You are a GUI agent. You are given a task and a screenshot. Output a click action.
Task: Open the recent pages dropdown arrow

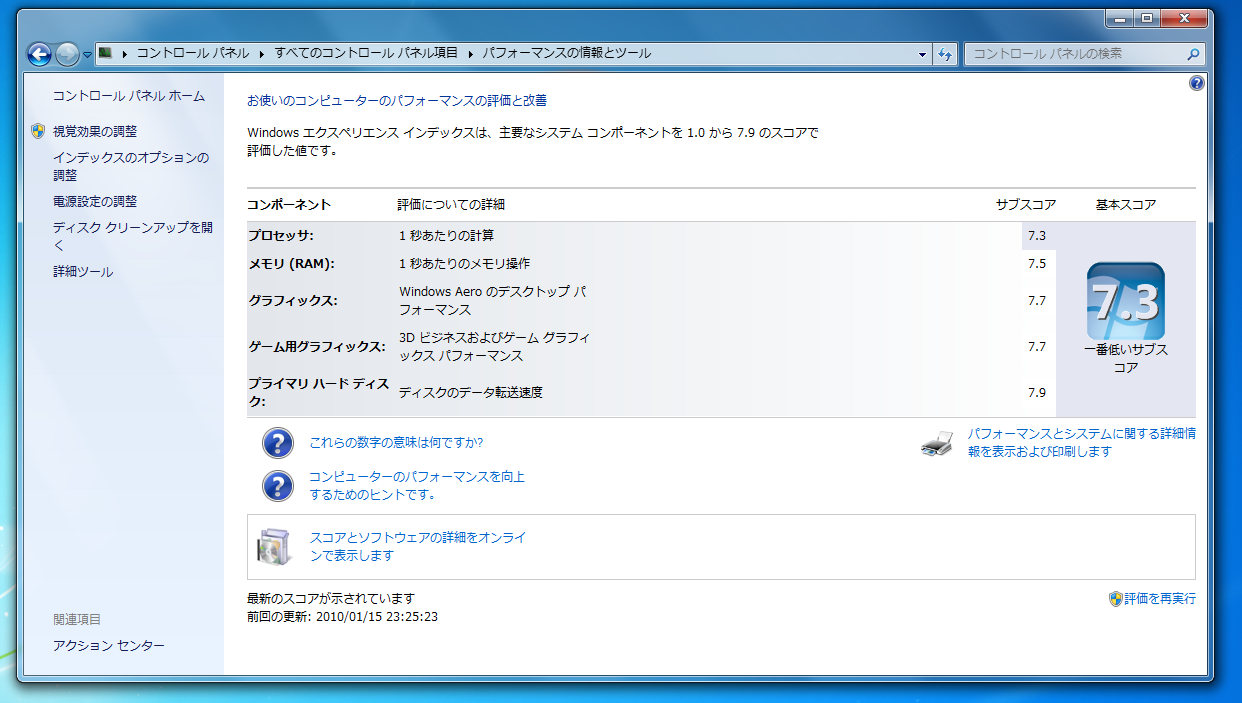coord(87,55)
